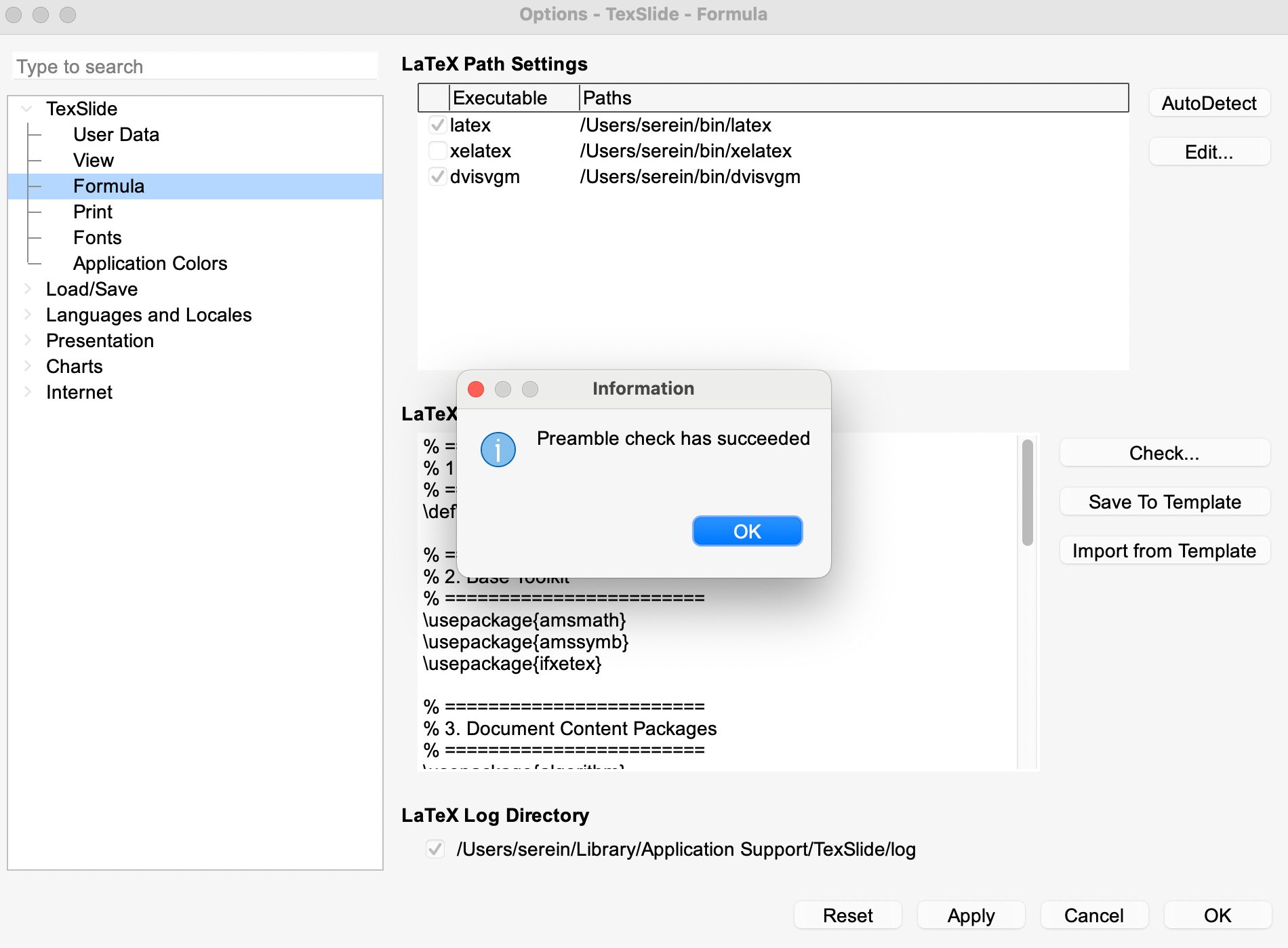The width and height of the screenshot is (1288, 948).
Task: Open Application Colors settings
Action: pos(150,263)
